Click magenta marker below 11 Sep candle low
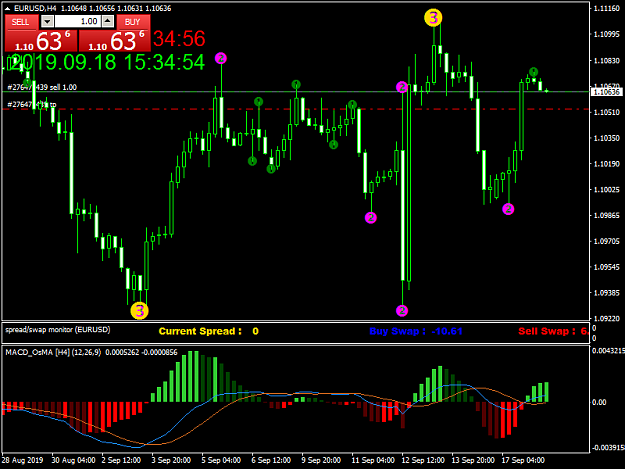 point(371,218)
